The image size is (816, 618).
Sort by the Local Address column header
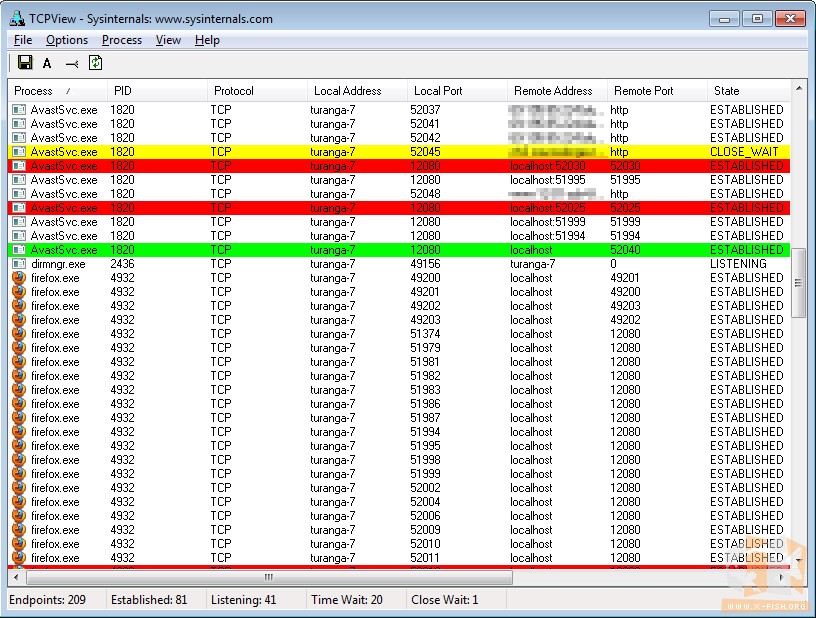[357, 91]
